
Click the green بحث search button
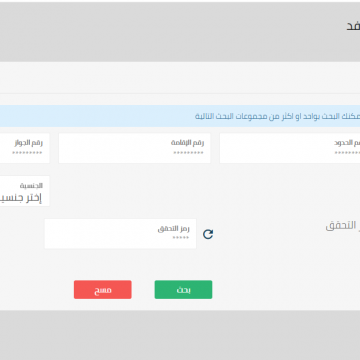(183, 290)
